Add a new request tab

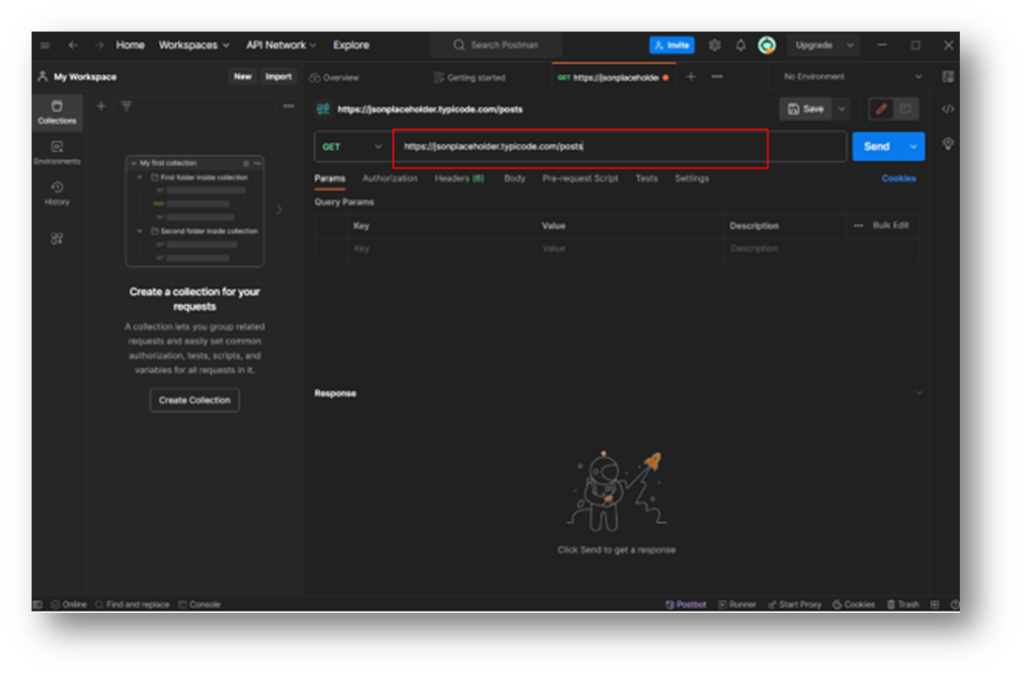coord(690,77)
